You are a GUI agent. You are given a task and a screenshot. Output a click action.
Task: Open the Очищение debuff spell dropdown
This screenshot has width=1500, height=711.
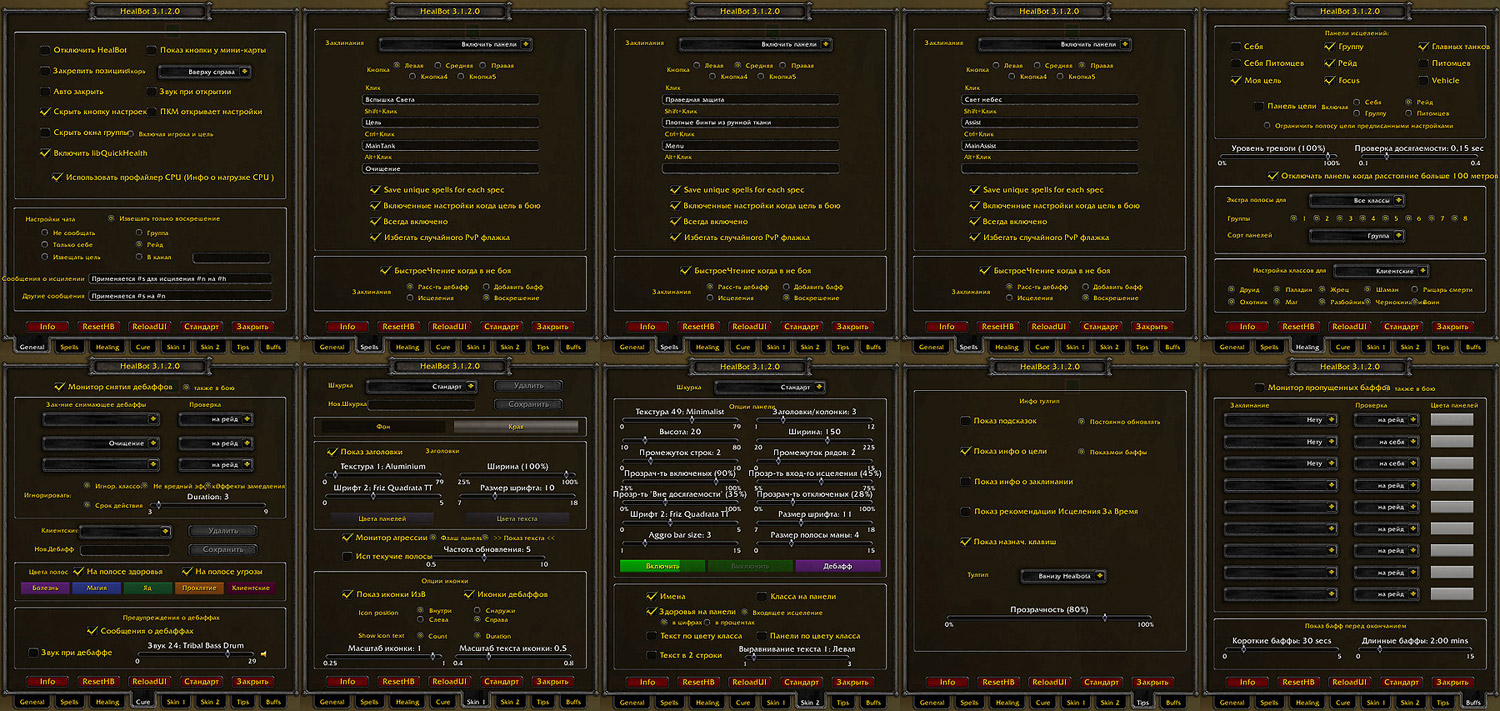pyautogui.click(x=101, y=443)
